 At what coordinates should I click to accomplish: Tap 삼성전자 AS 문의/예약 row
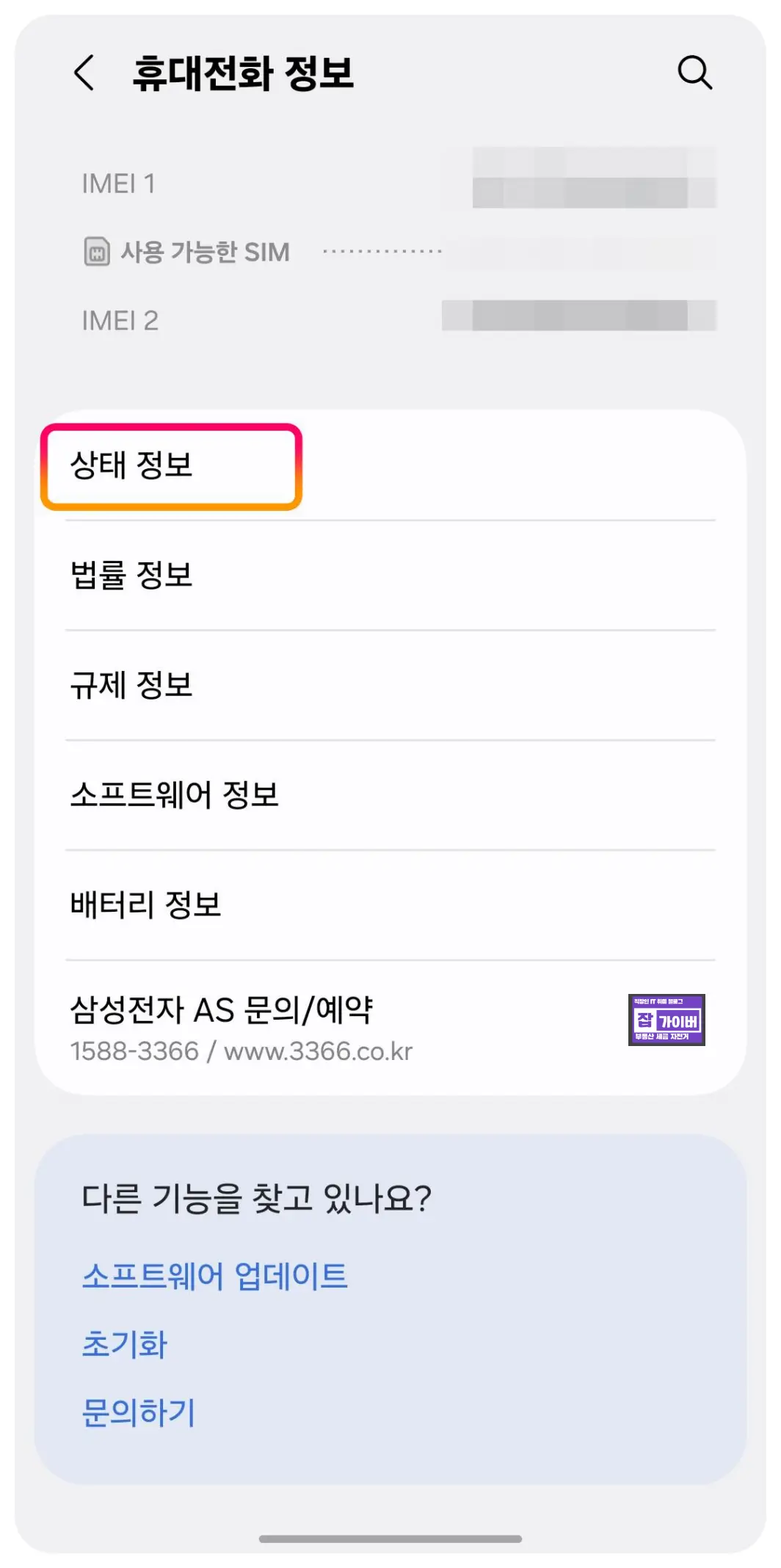pos(390,1028)
